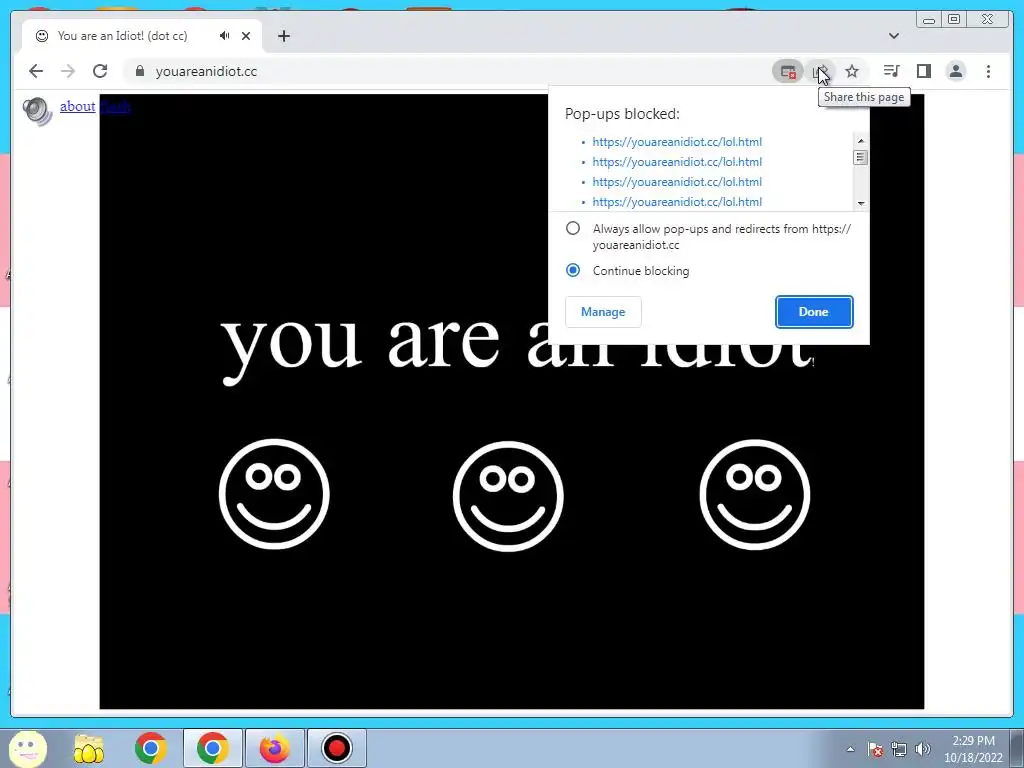Viewport: 1024px width, 768px height.
Task: Open the network tray icon
Action: [x=899, y=750]
